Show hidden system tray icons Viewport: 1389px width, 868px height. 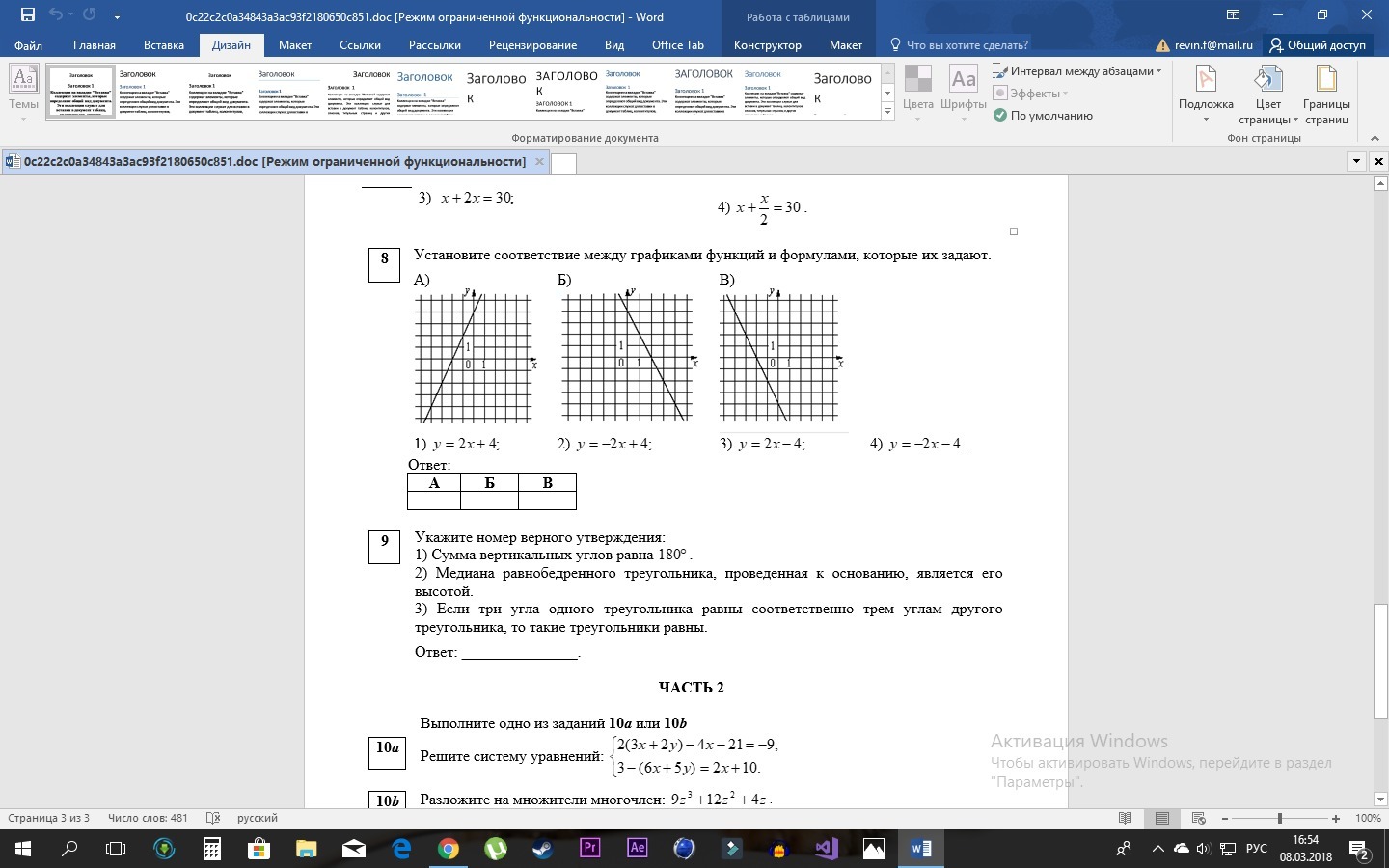(1157, 849)
